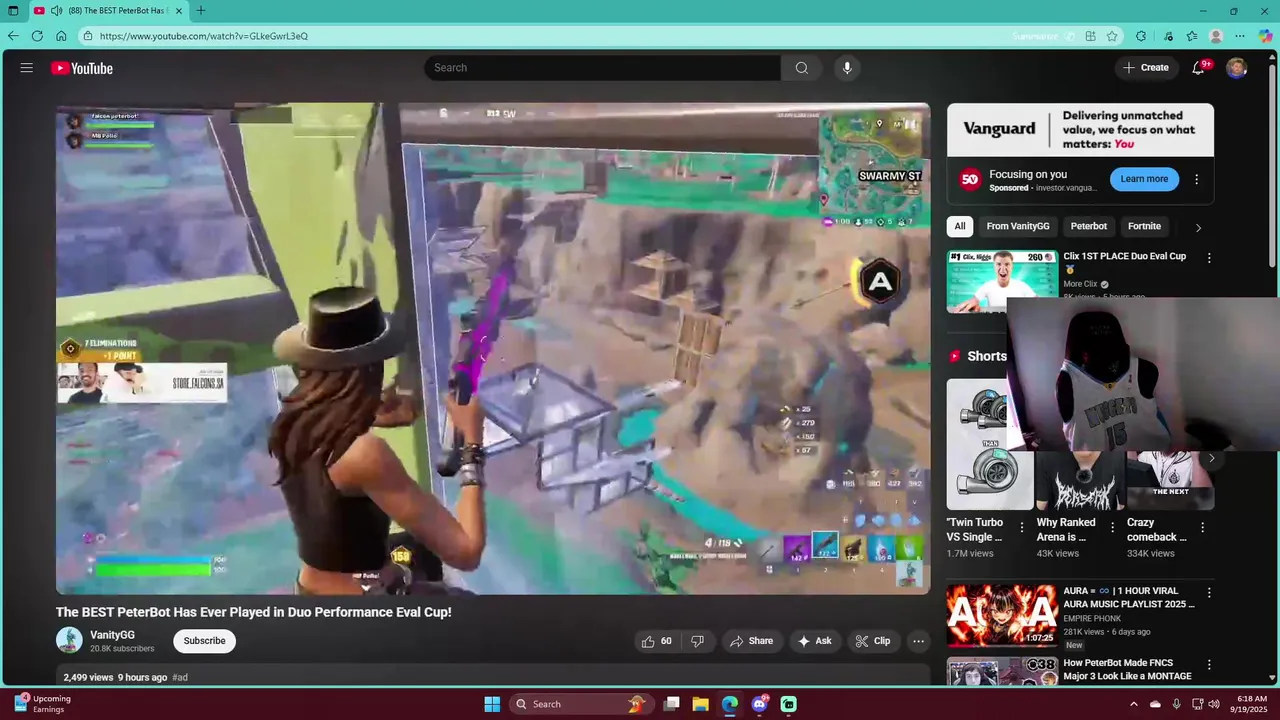The image size is (1280, 720).
Task: Open the Vanguard ad options menu
Action: click(1196, 179)
